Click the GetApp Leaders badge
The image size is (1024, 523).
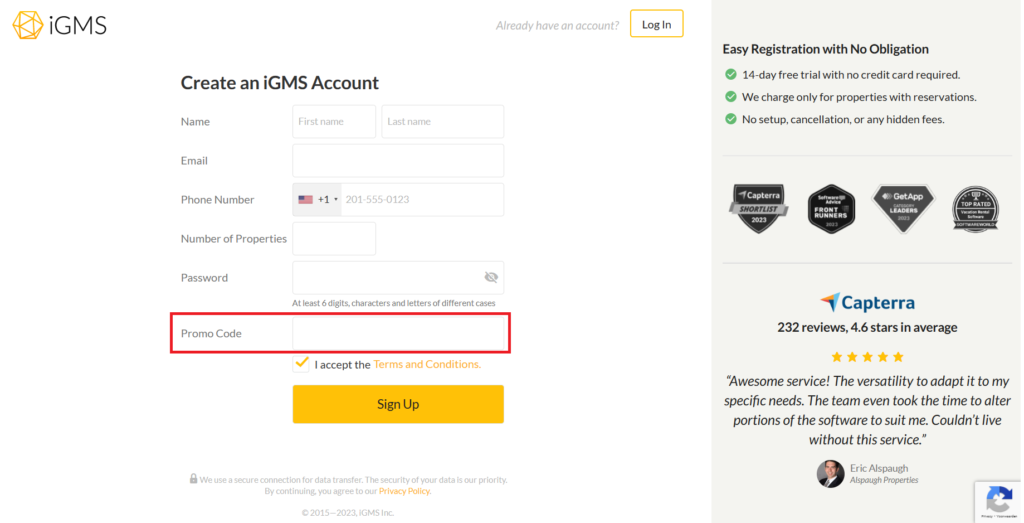(902, 208)
